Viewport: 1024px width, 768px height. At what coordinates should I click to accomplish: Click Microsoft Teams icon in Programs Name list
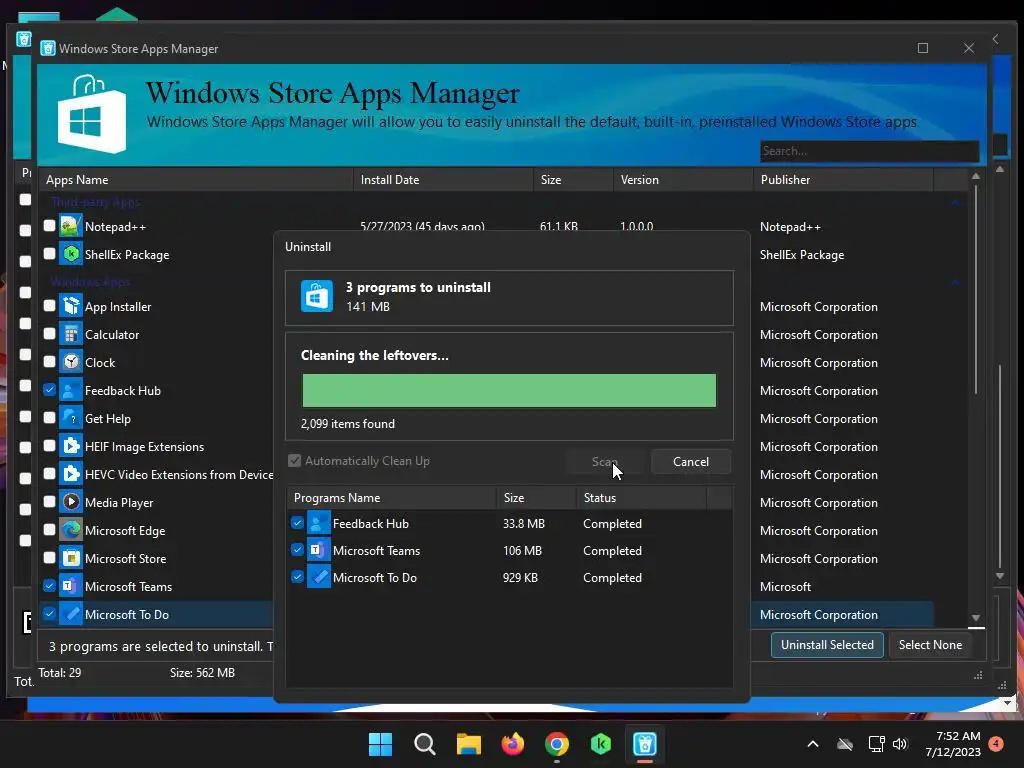[319, 551]
